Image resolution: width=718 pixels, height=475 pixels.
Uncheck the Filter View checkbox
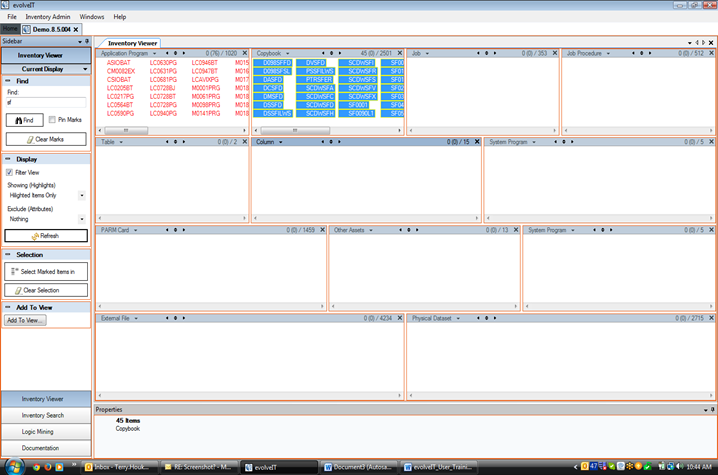pos(9,172)
